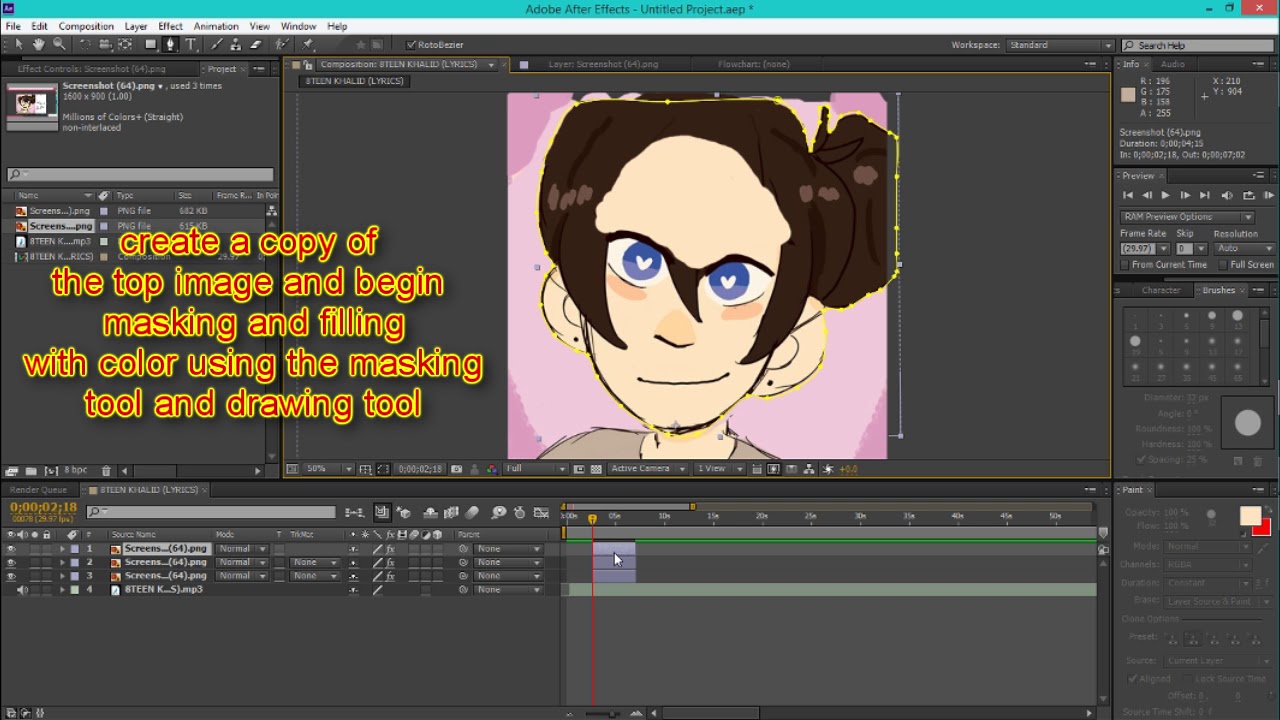
Task: Select the Rotation tool
Action: pyautogui.click(x=85, y=45)
